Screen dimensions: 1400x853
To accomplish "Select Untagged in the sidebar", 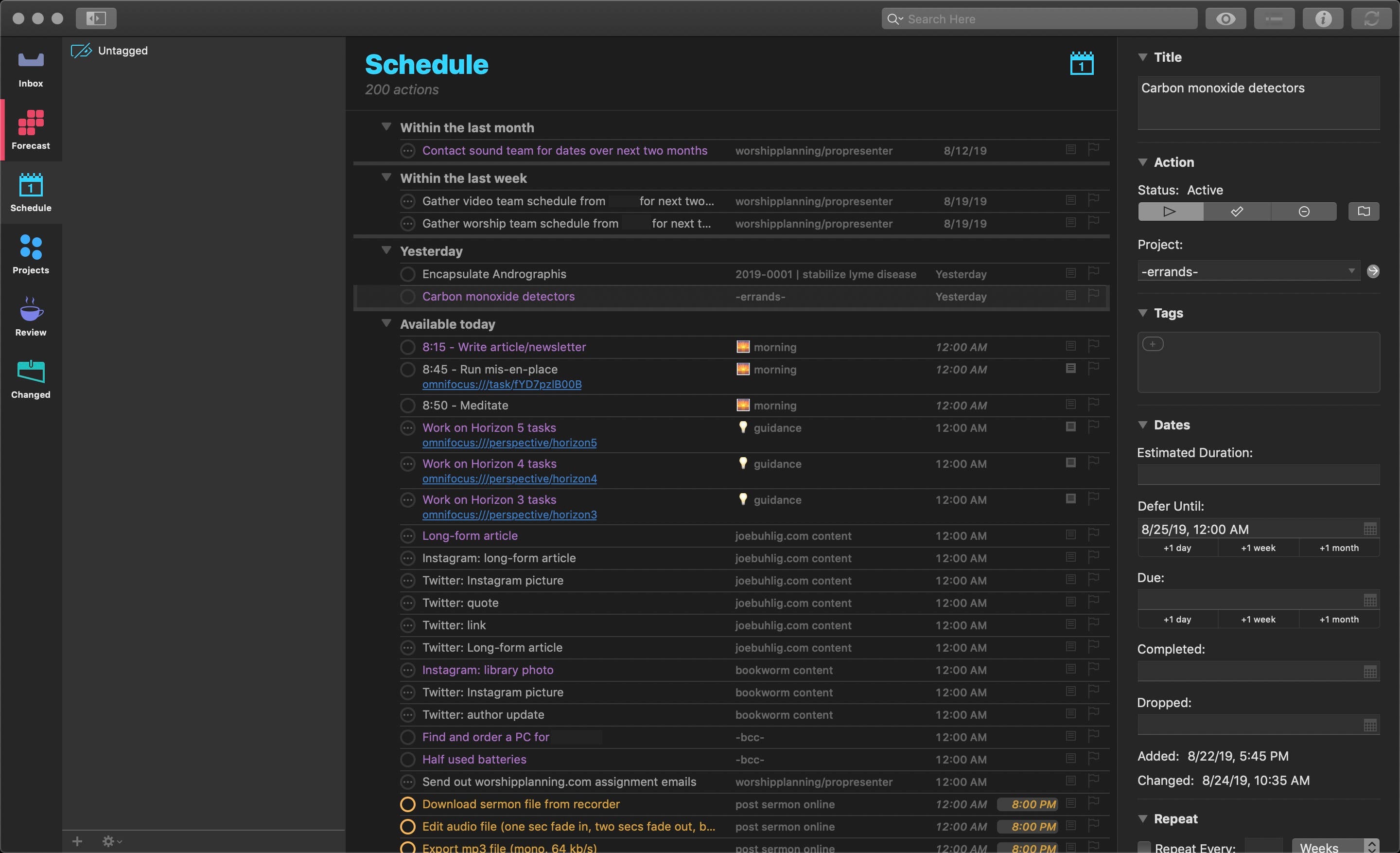I will (x=122, y=51).
